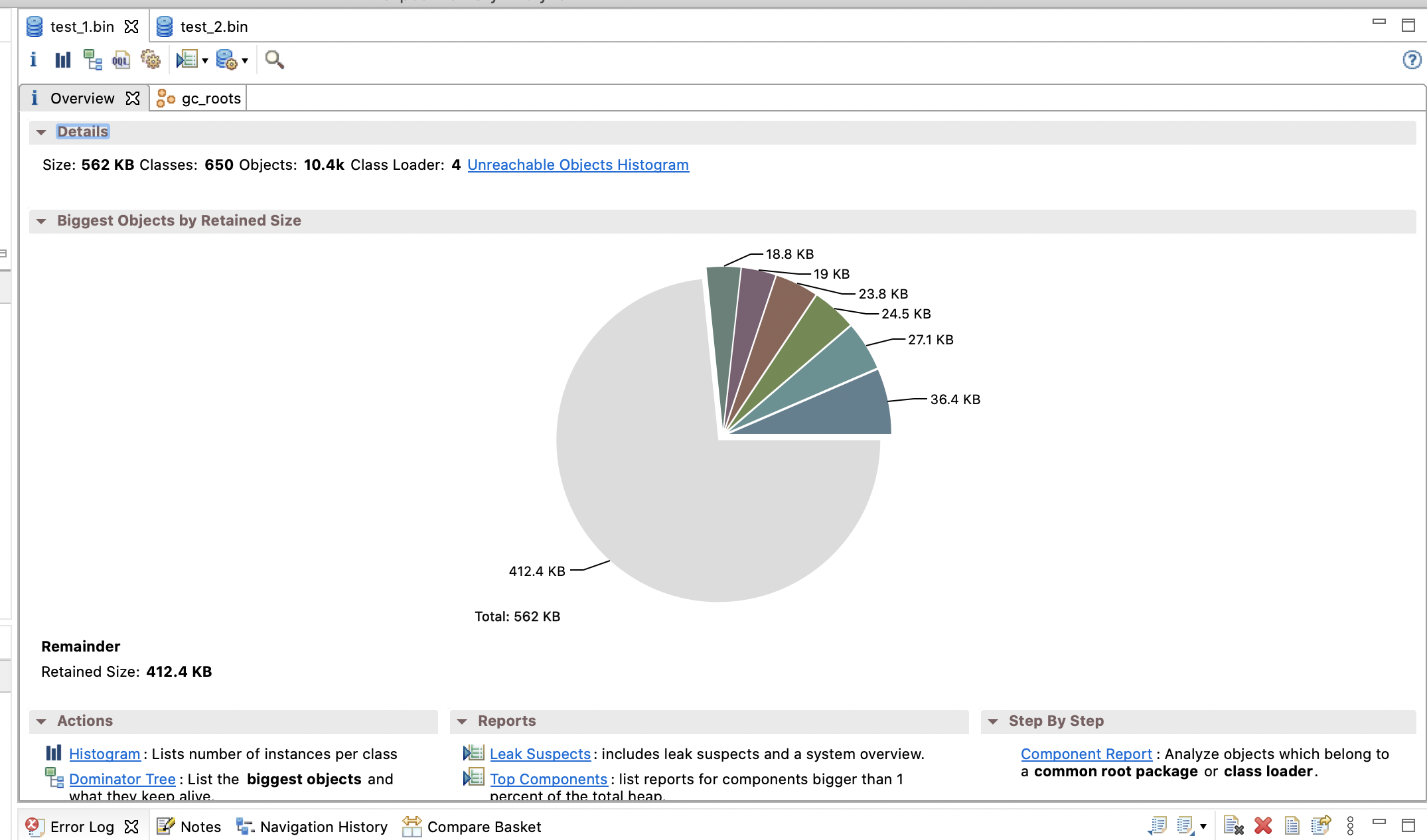Select the 412.4 KB gray remainder slice
The image size is (1427, 840).
(677, 478)
